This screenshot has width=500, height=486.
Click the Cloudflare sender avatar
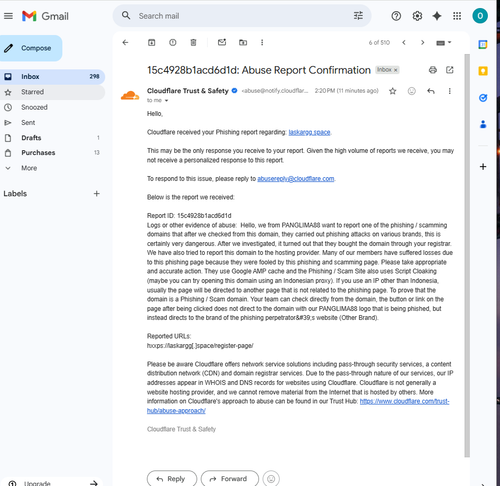[130, 95]
